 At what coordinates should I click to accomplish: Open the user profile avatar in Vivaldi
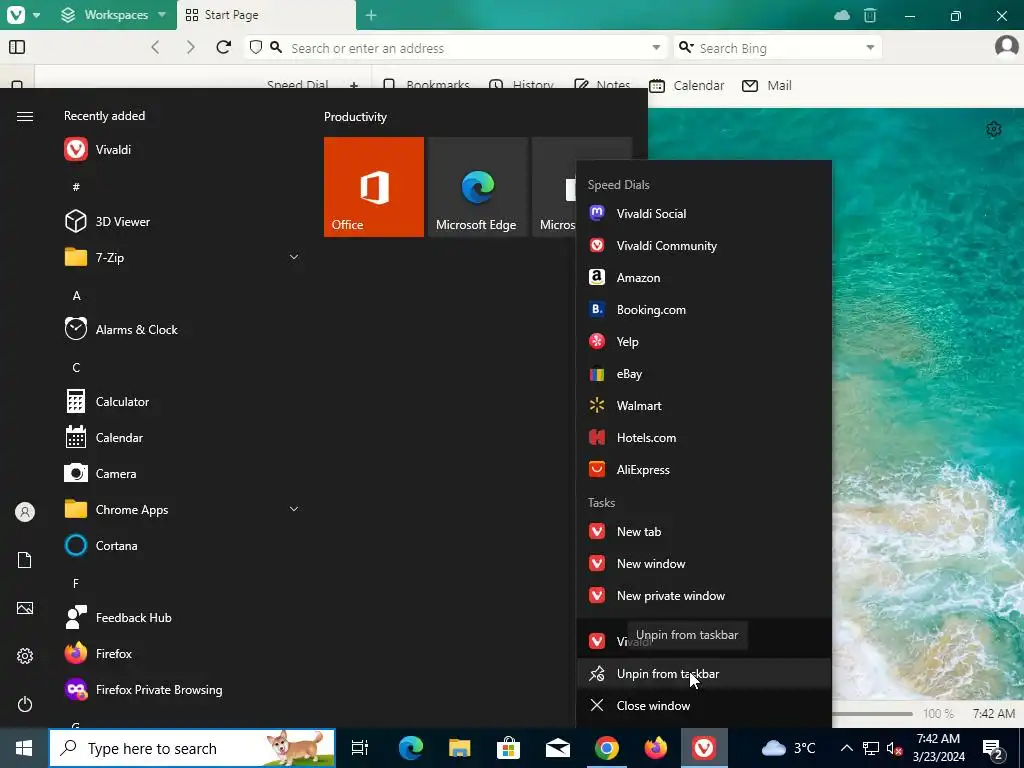point(1006,46)
